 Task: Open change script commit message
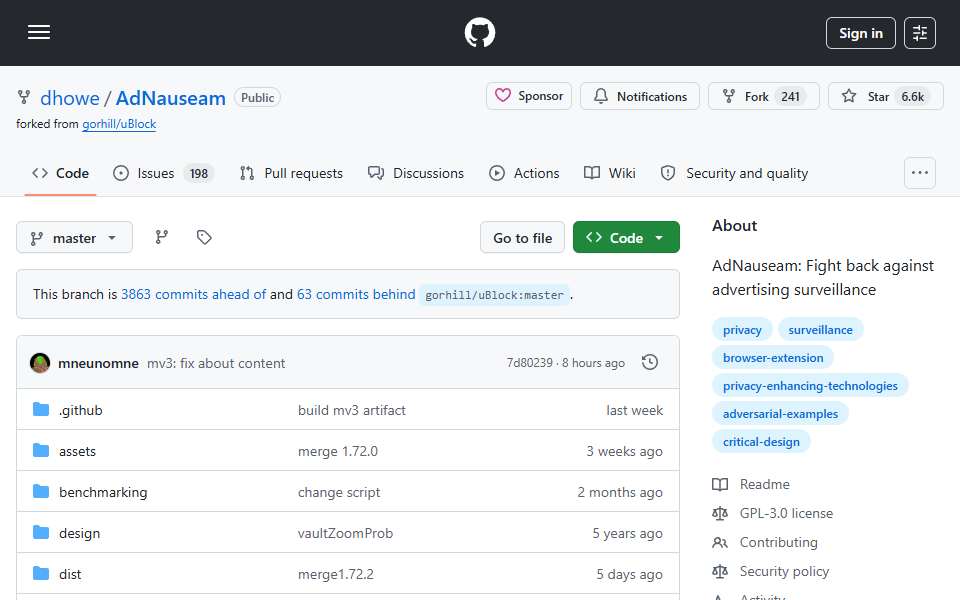coord(339,492)
